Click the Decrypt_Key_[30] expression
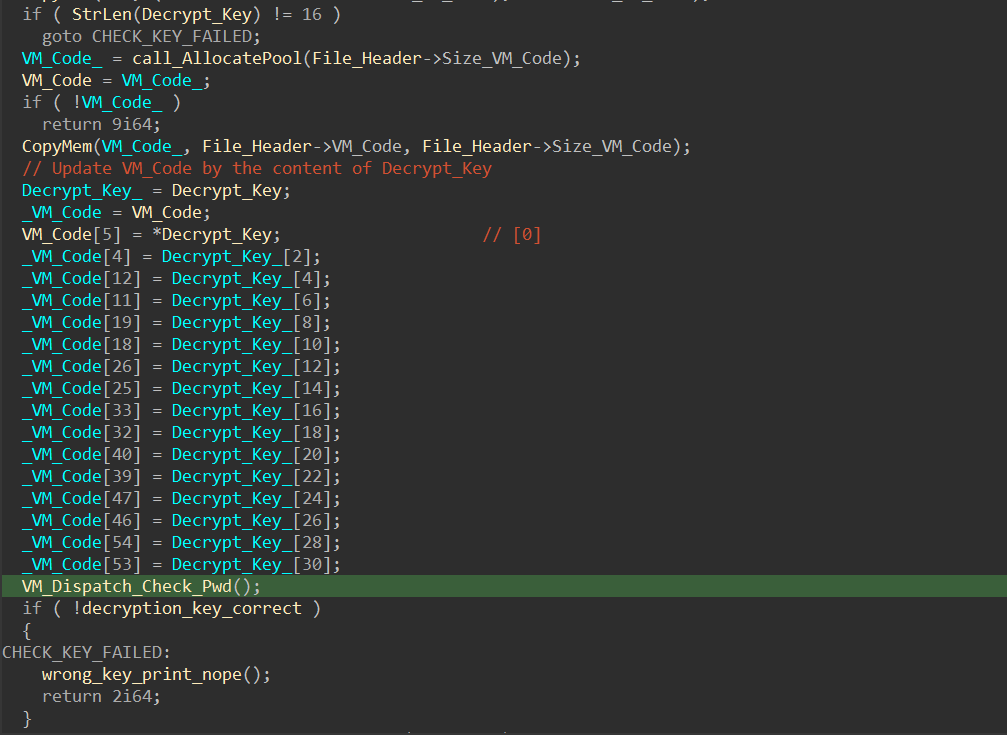The width and height of the screenshot is (1007, 735). click(x=256, y=565)
